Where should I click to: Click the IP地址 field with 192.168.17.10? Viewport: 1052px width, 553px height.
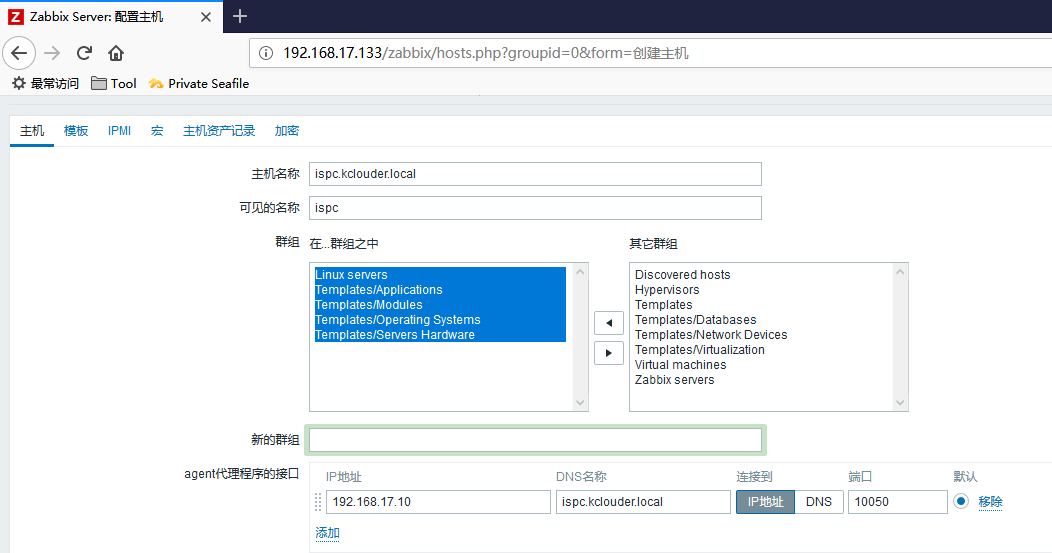click(x=438, y=502)
